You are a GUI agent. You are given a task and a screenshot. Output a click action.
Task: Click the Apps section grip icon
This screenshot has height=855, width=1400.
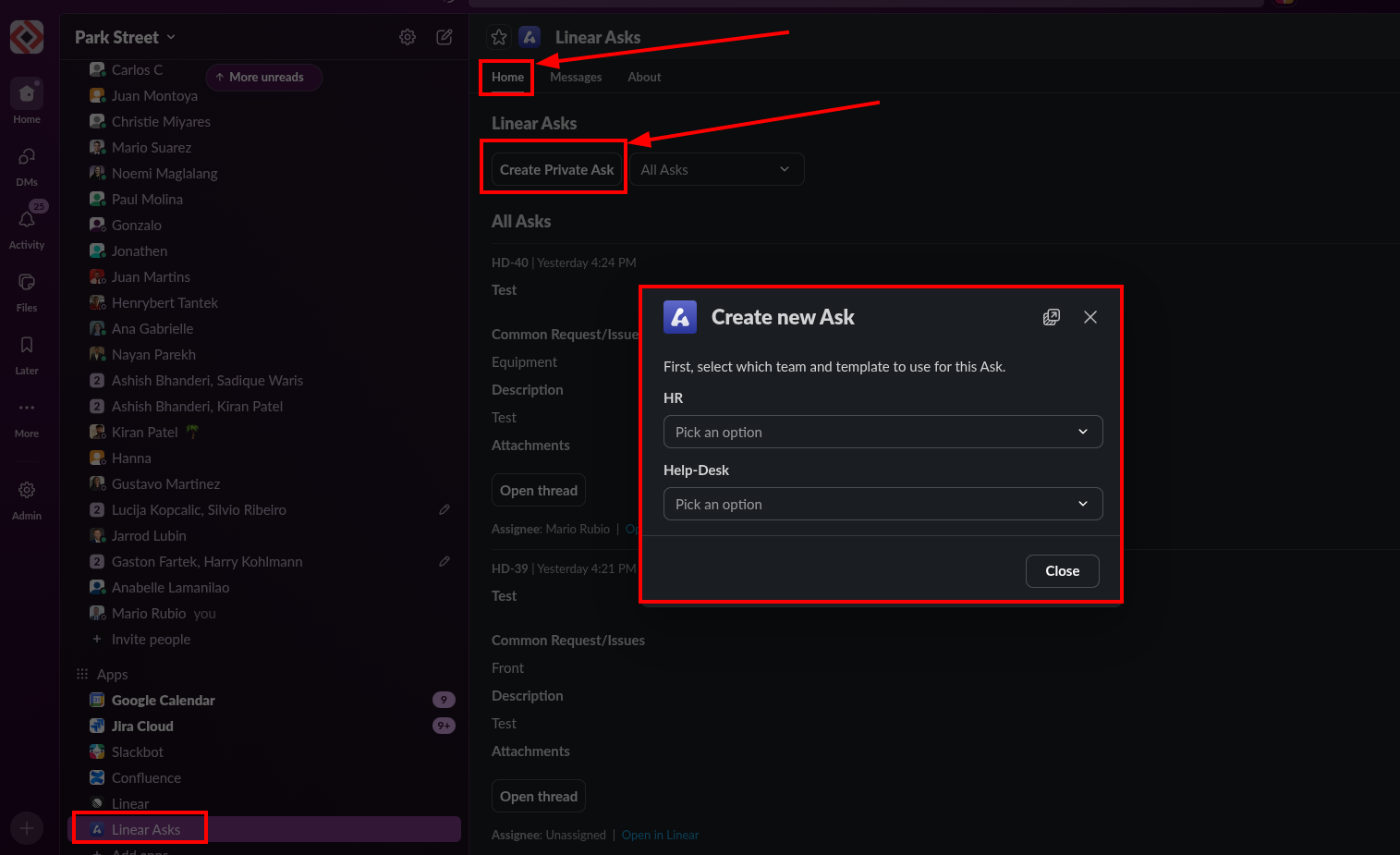pos(82,674)
